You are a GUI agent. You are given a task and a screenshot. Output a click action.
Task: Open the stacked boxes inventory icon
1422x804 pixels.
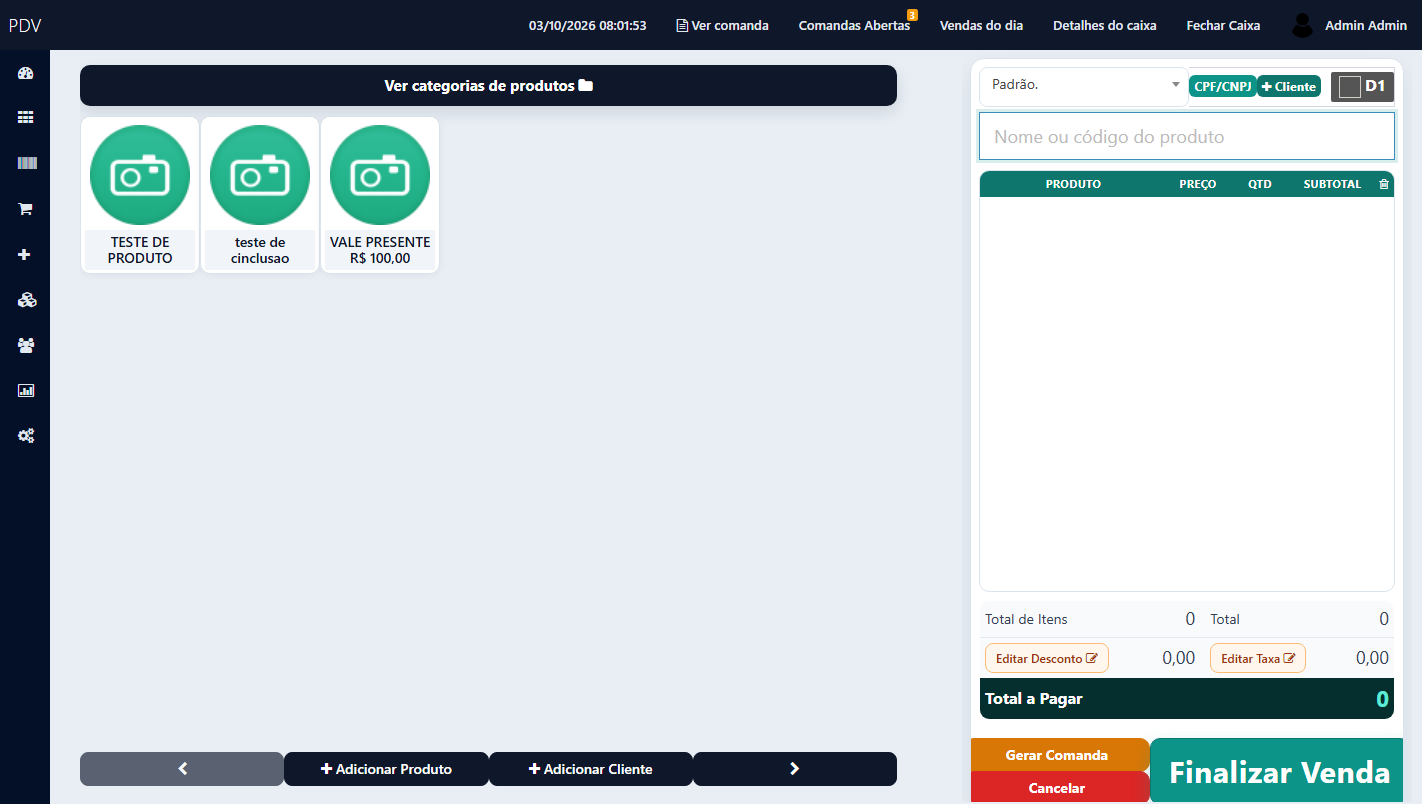pyautogui.click(x=26, y=300)
